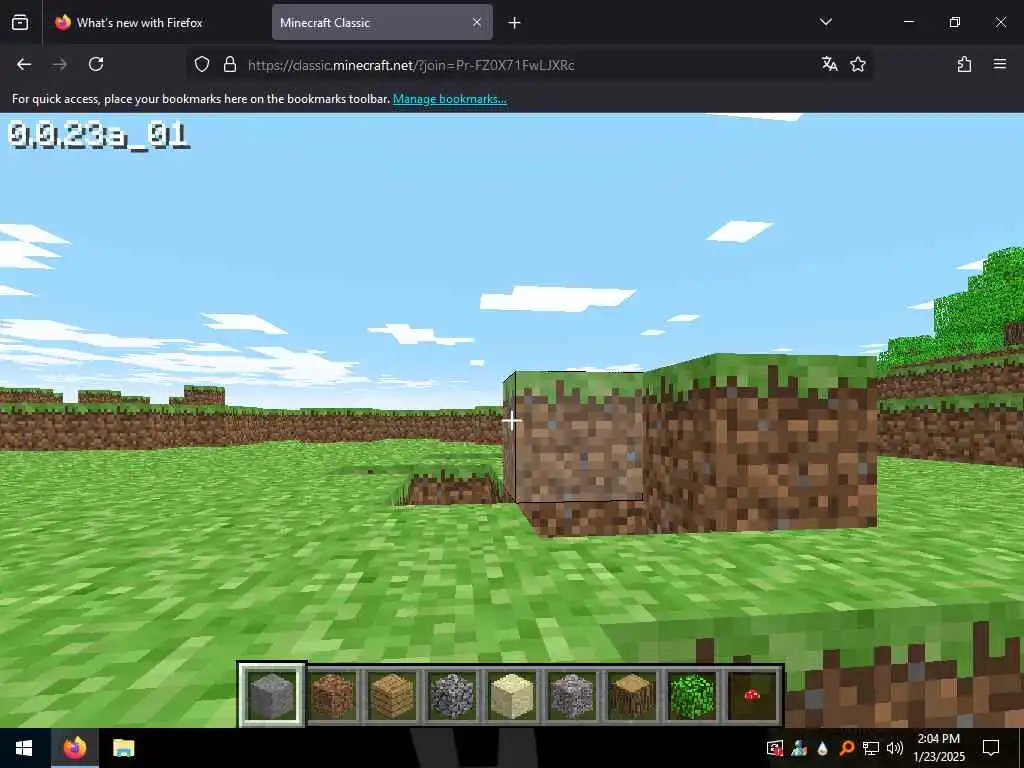1024x768 pixels.
Task: Close the Minecraft Classic tab
Action: coord(477,22)
